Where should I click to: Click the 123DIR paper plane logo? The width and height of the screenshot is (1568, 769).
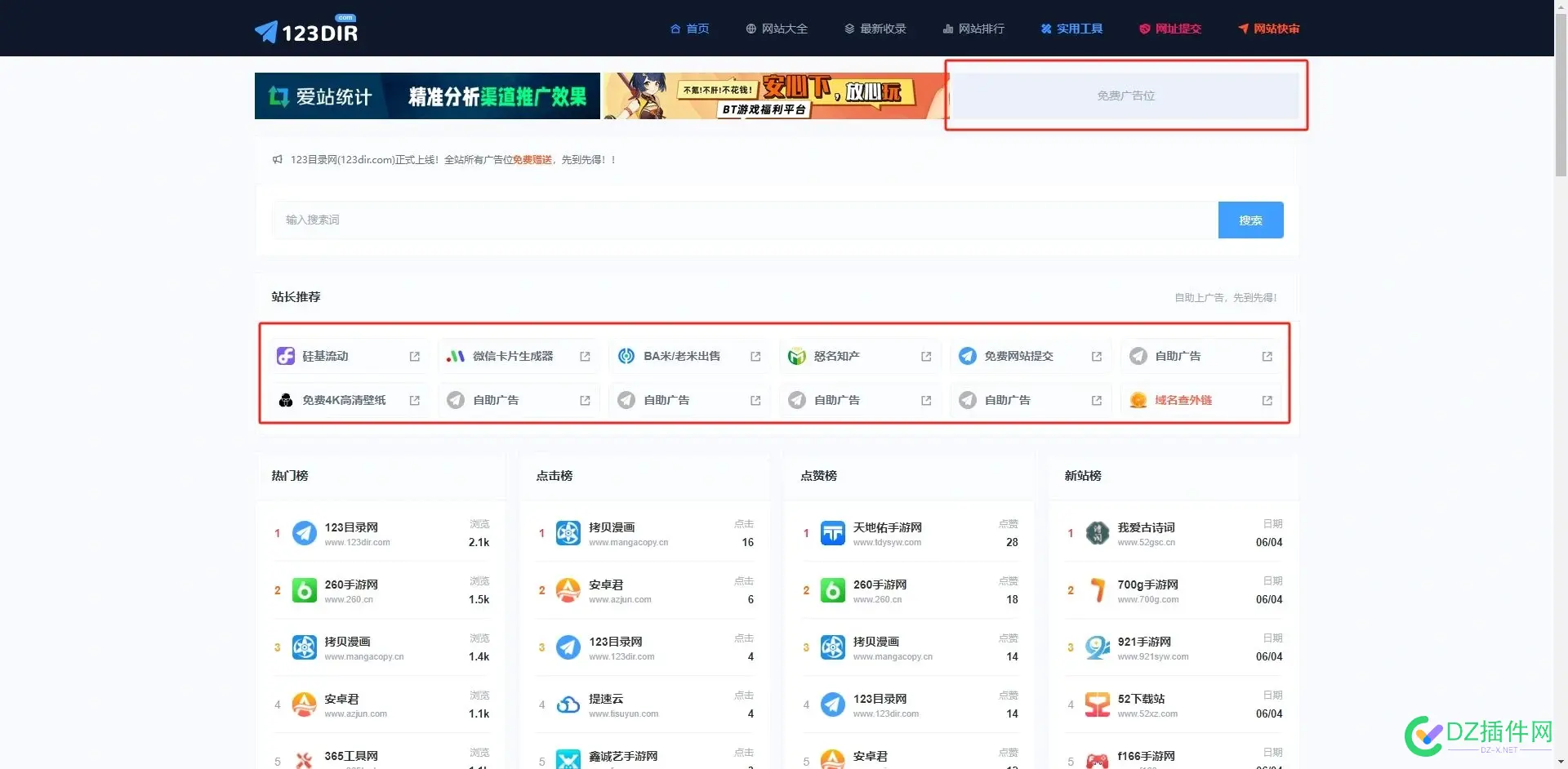266,31
